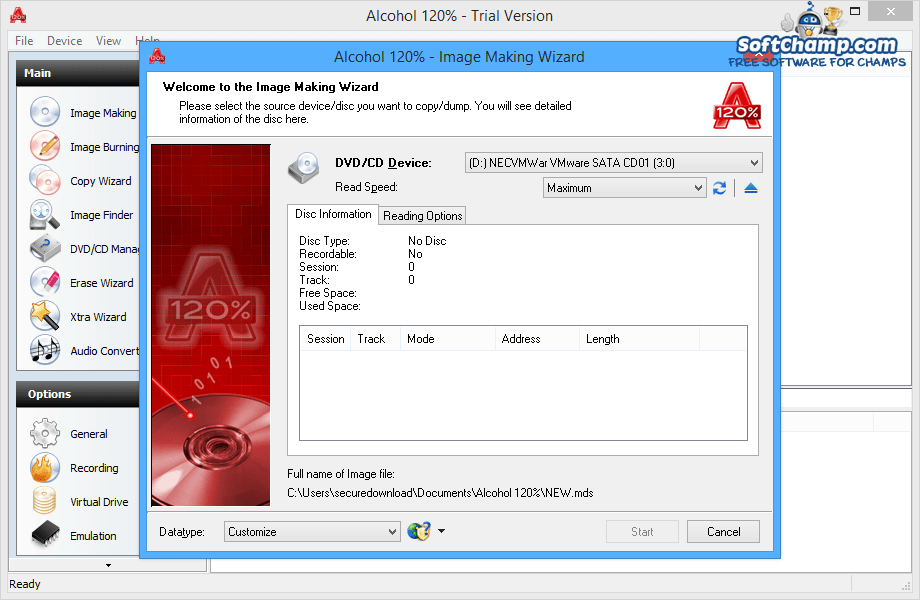Screen dimensions: 920x600
Task: Click the Main panel header
Action: point(78,73)
